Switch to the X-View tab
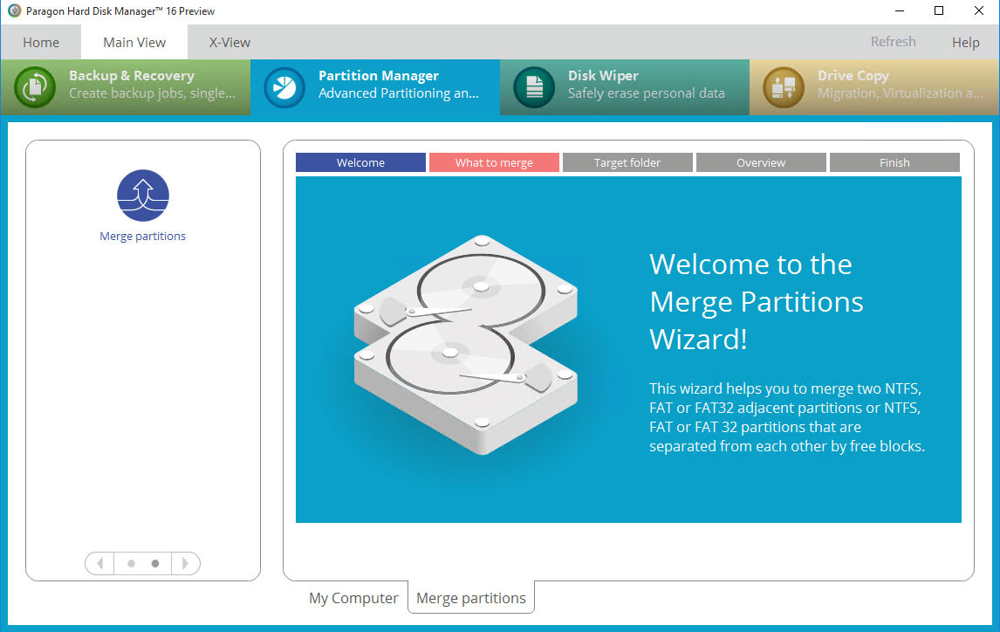Viewport: 1000px width, 632px height. [229, 42]
